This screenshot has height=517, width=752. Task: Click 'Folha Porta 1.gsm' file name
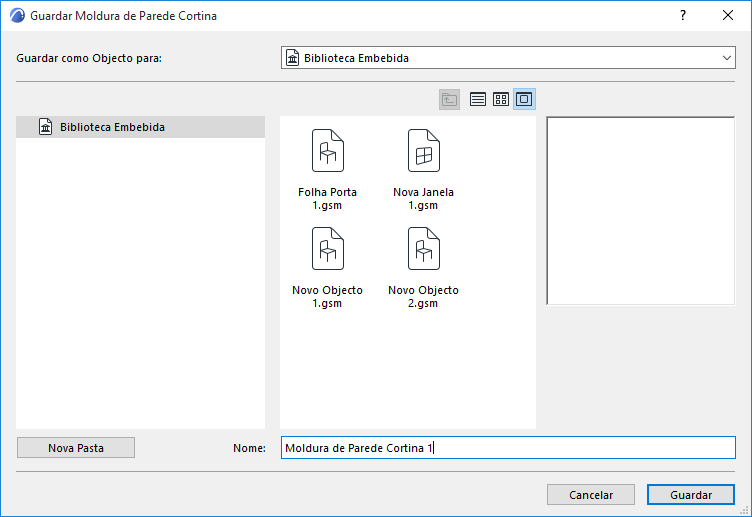point(328,199)
